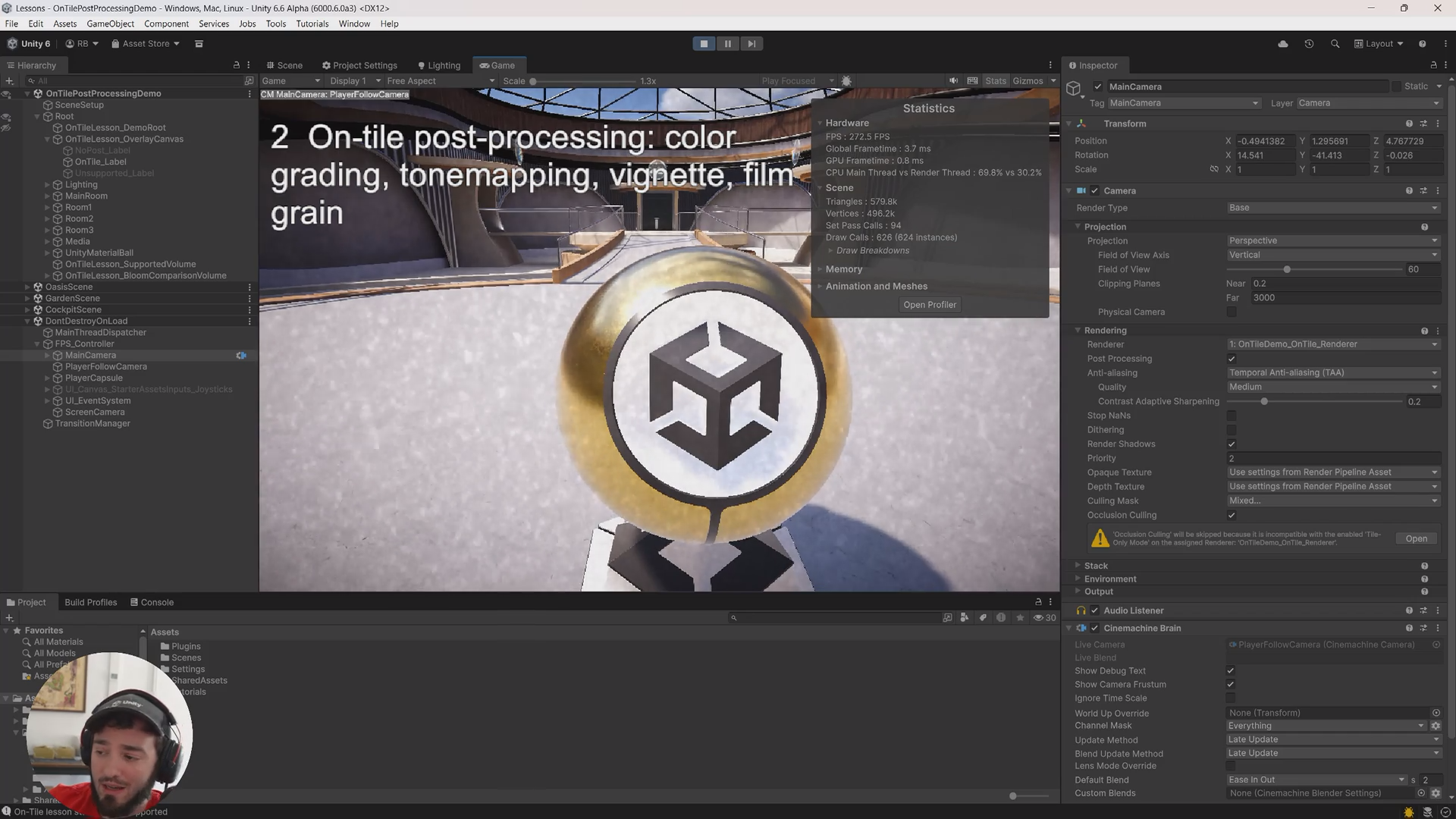Toggle the Static checkbox

point(1396,87)
